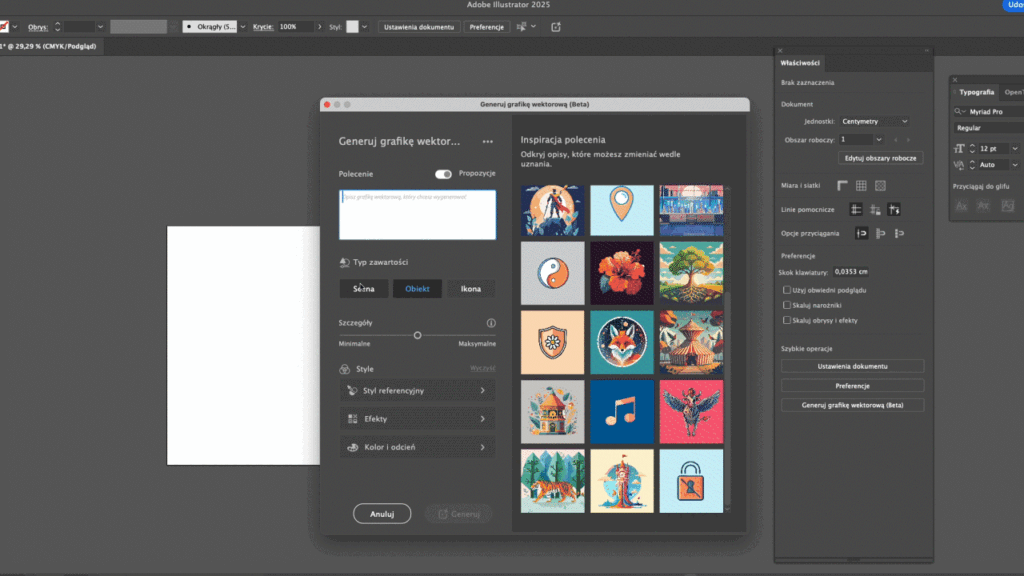
Task: Toggle the Propozycje switch
Action: 443,174
